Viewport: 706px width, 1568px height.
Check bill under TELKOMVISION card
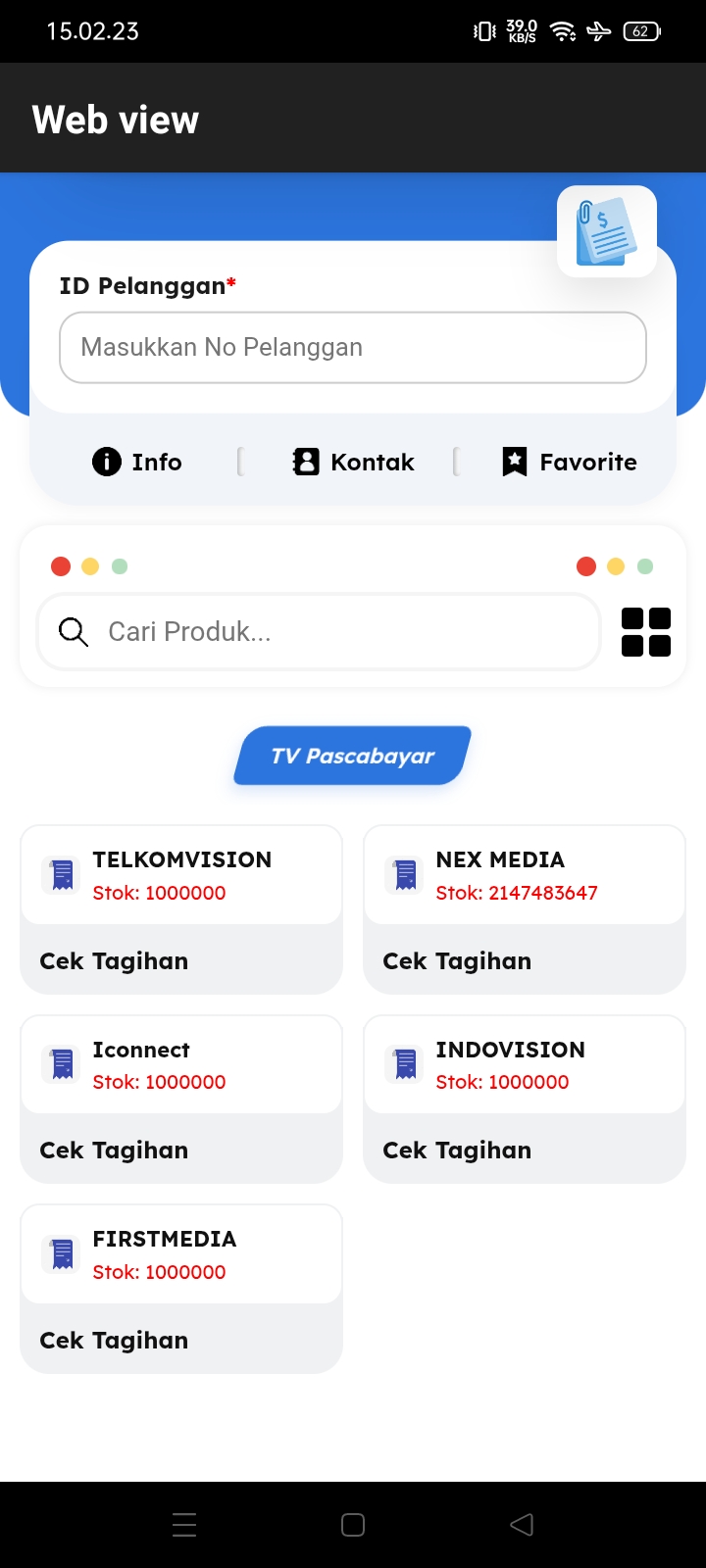pos(114,961)
